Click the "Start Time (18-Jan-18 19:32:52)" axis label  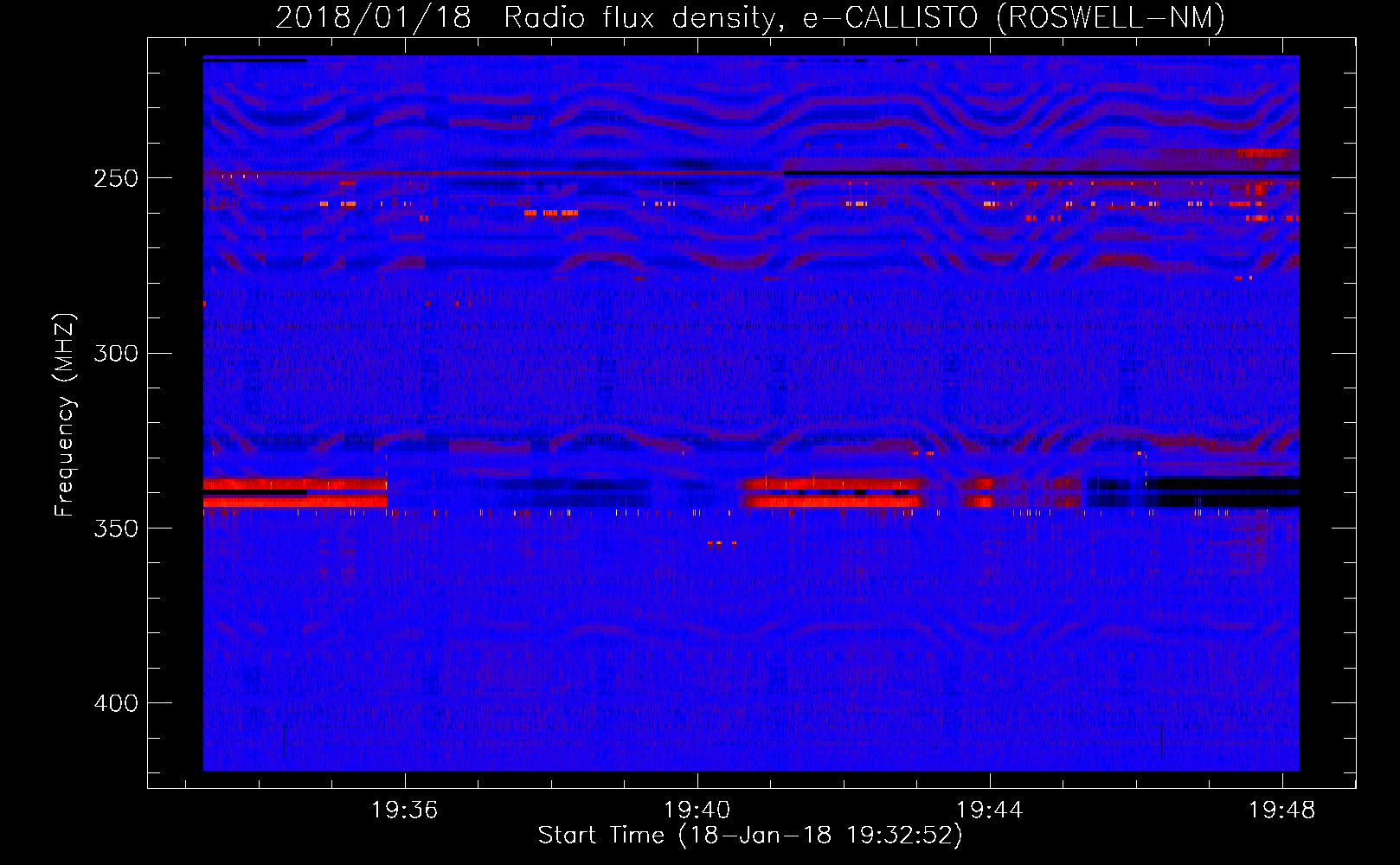(750, 836)
